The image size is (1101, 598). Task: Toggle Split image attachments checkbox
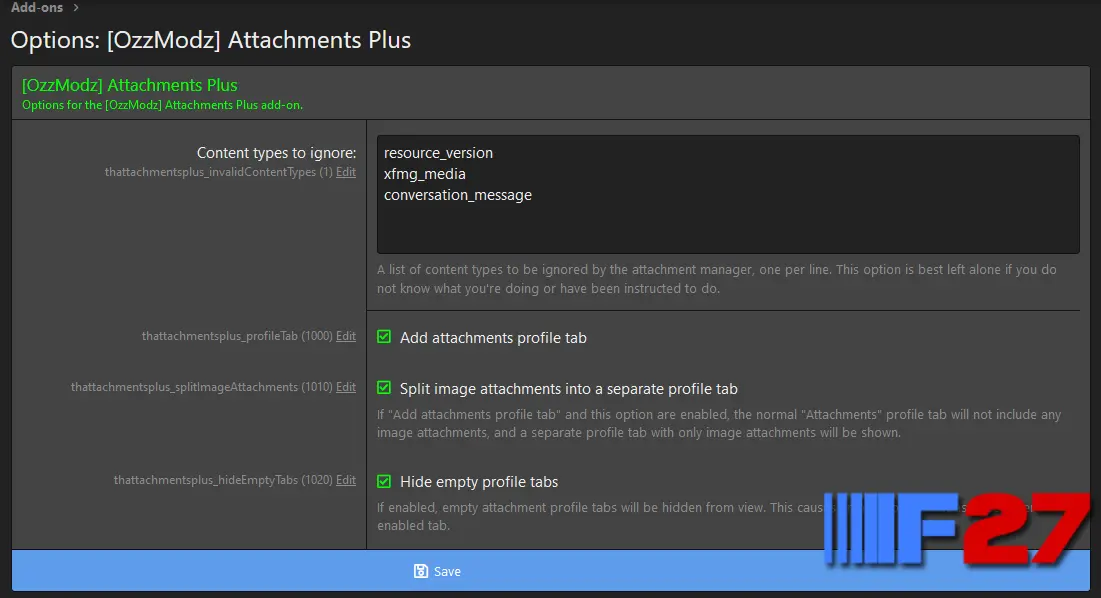[x=383, y=388]
